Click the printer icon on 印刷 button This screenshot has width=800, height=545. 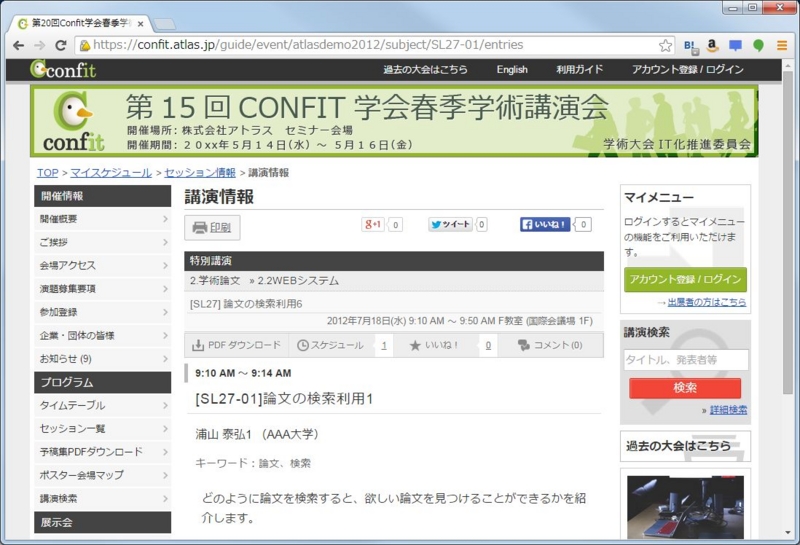click(199, 228)
